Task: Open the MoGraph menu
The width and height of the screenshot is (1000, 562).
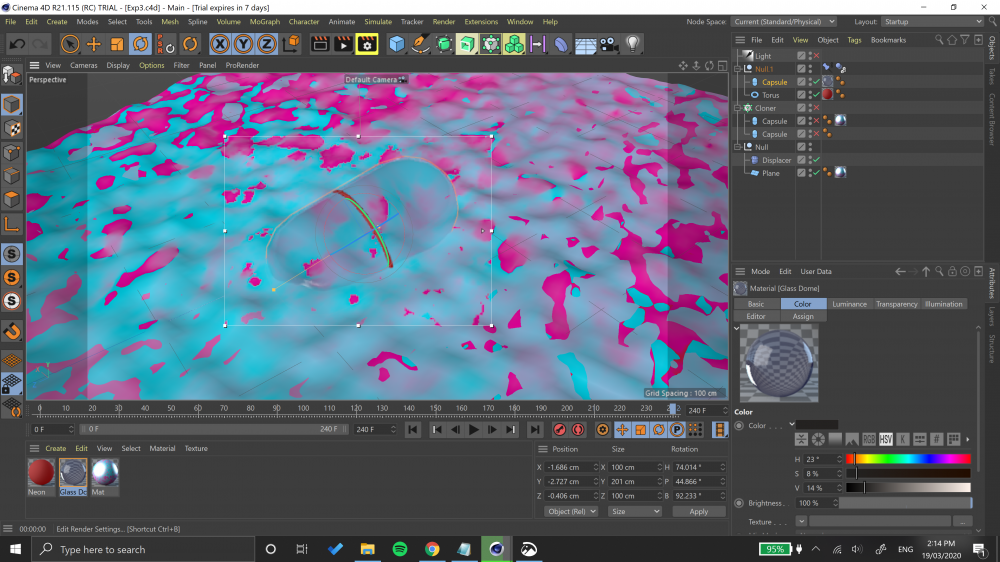Action: (x=265, y=22)
